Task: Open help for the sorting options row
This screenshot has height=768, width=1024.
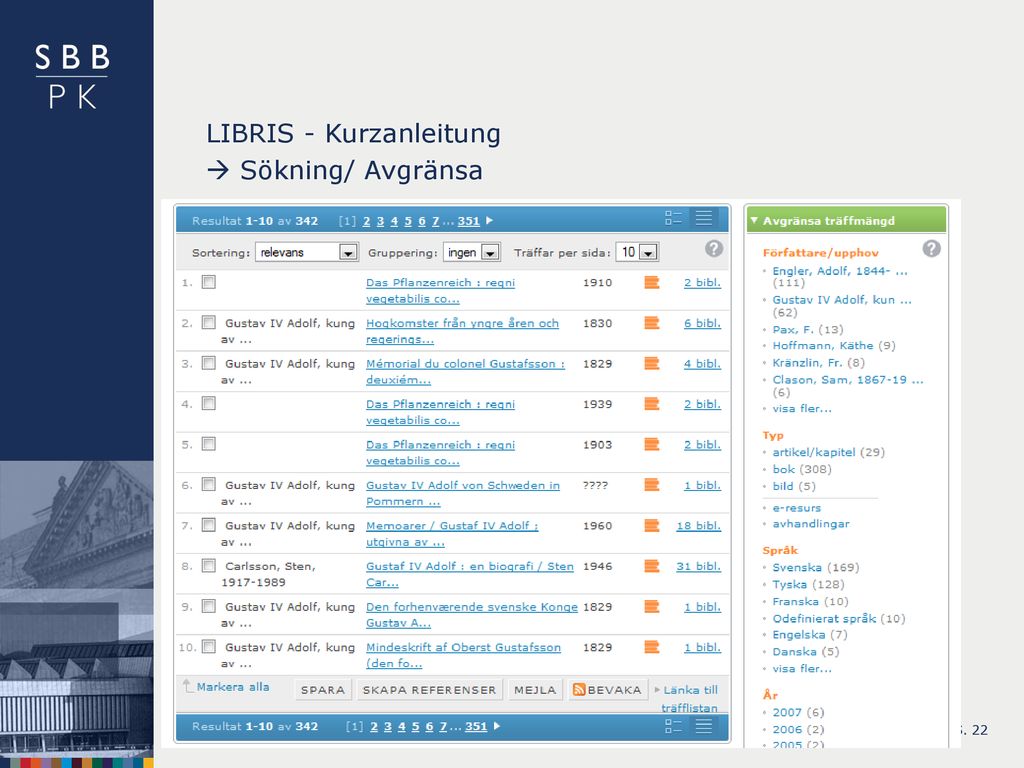Action: pyautogui.click(x=714, y=248)
